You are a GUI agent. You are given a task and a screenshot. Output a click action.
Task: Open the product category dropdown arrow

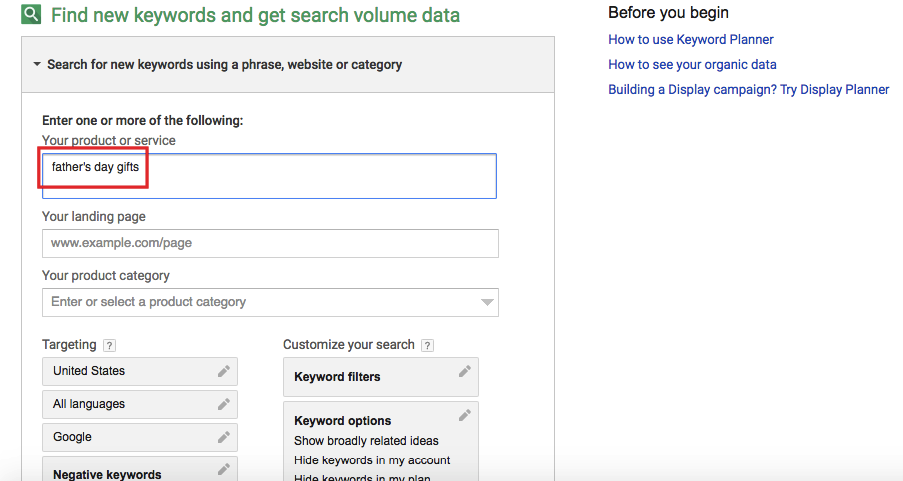[487, 302]
